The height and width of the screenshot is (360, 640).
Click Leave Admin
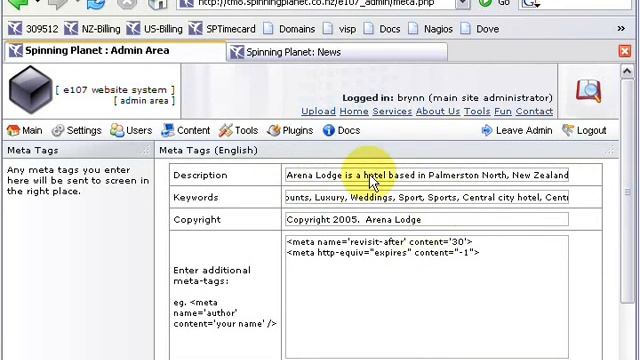click(517, 130)
